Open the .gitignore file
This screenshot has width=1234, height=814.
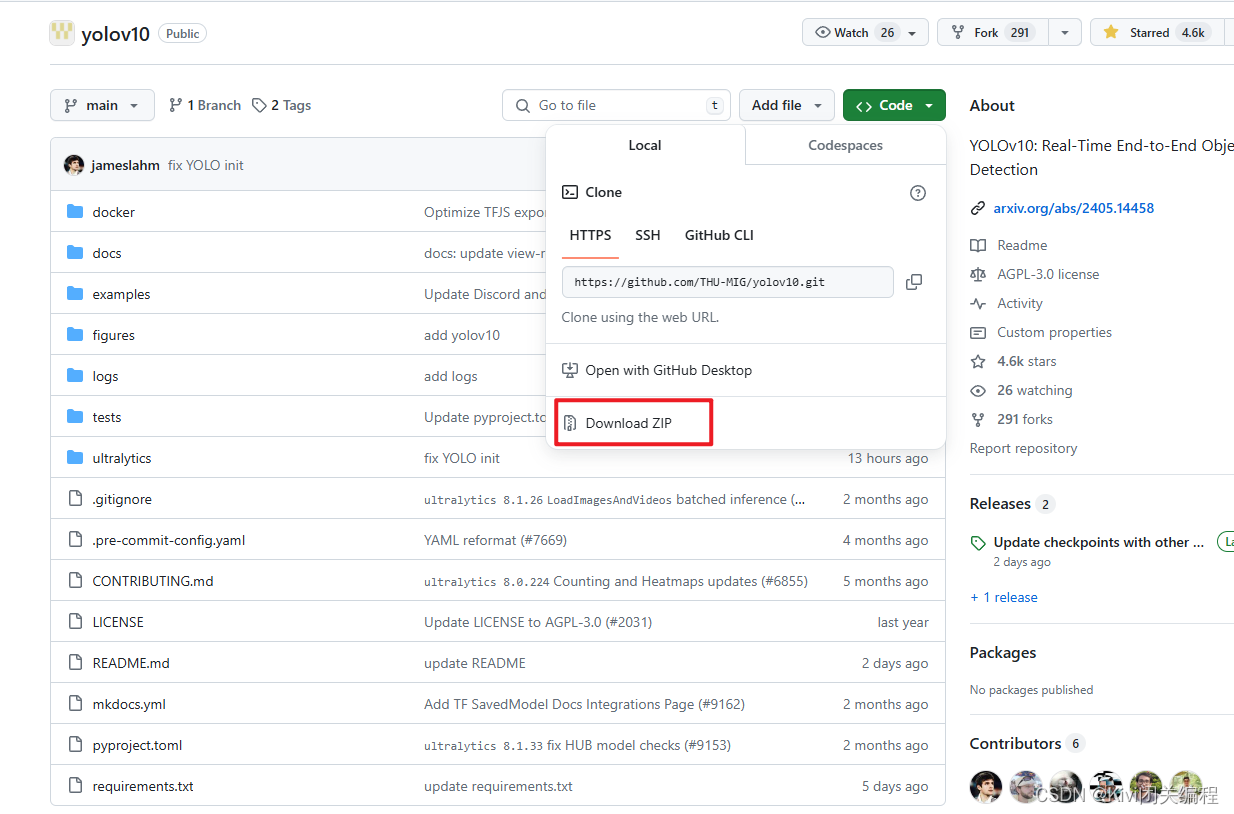122,499
